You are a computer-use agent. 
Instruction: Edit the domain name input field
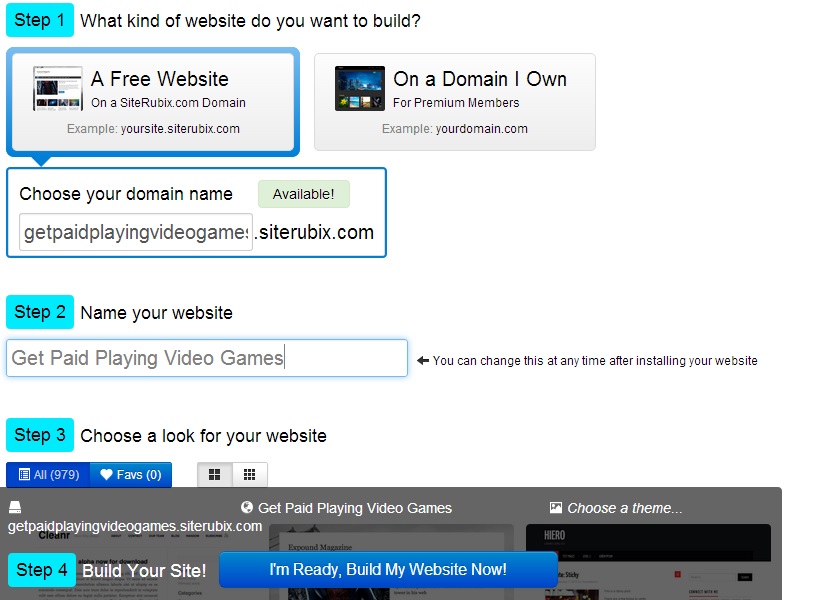(136, 232)
